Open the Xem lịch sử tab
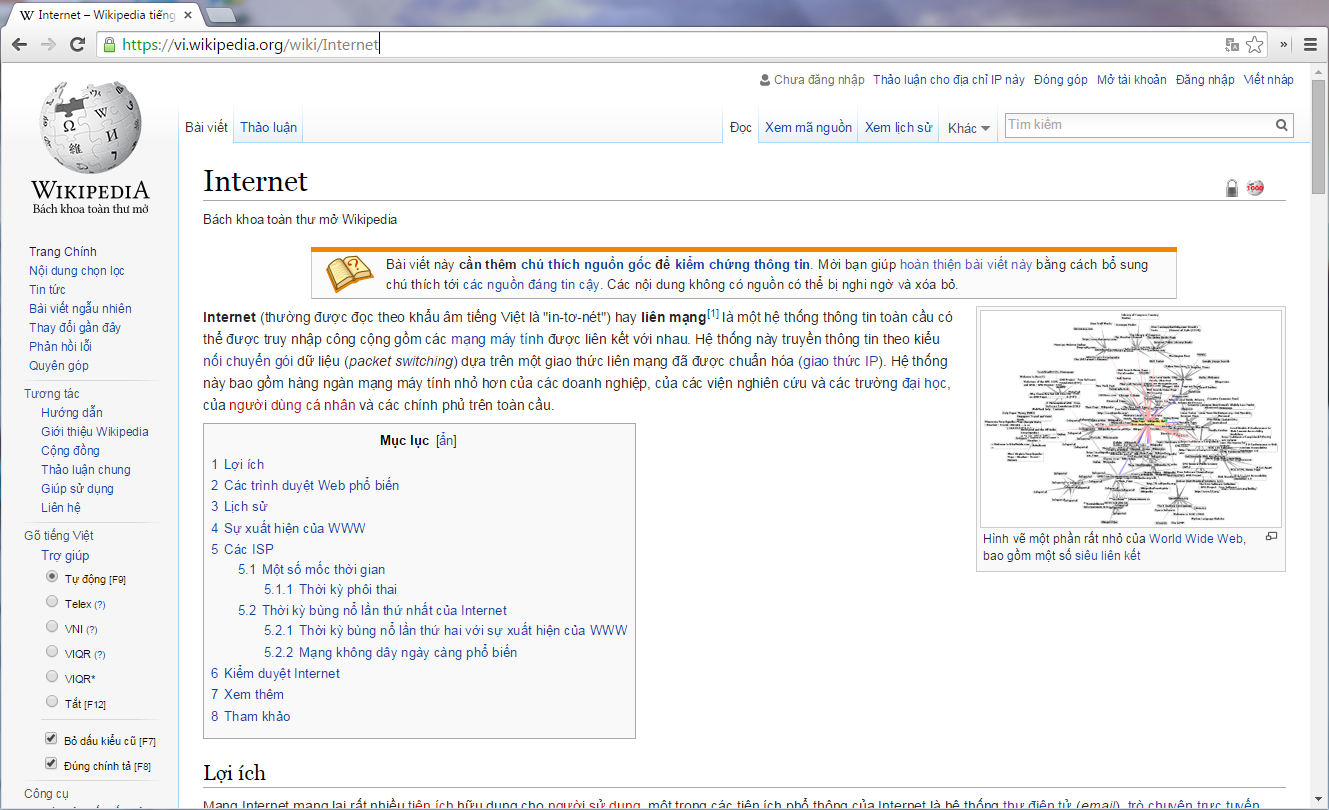Screen dimensions: 1329x810 coord(898,127)
